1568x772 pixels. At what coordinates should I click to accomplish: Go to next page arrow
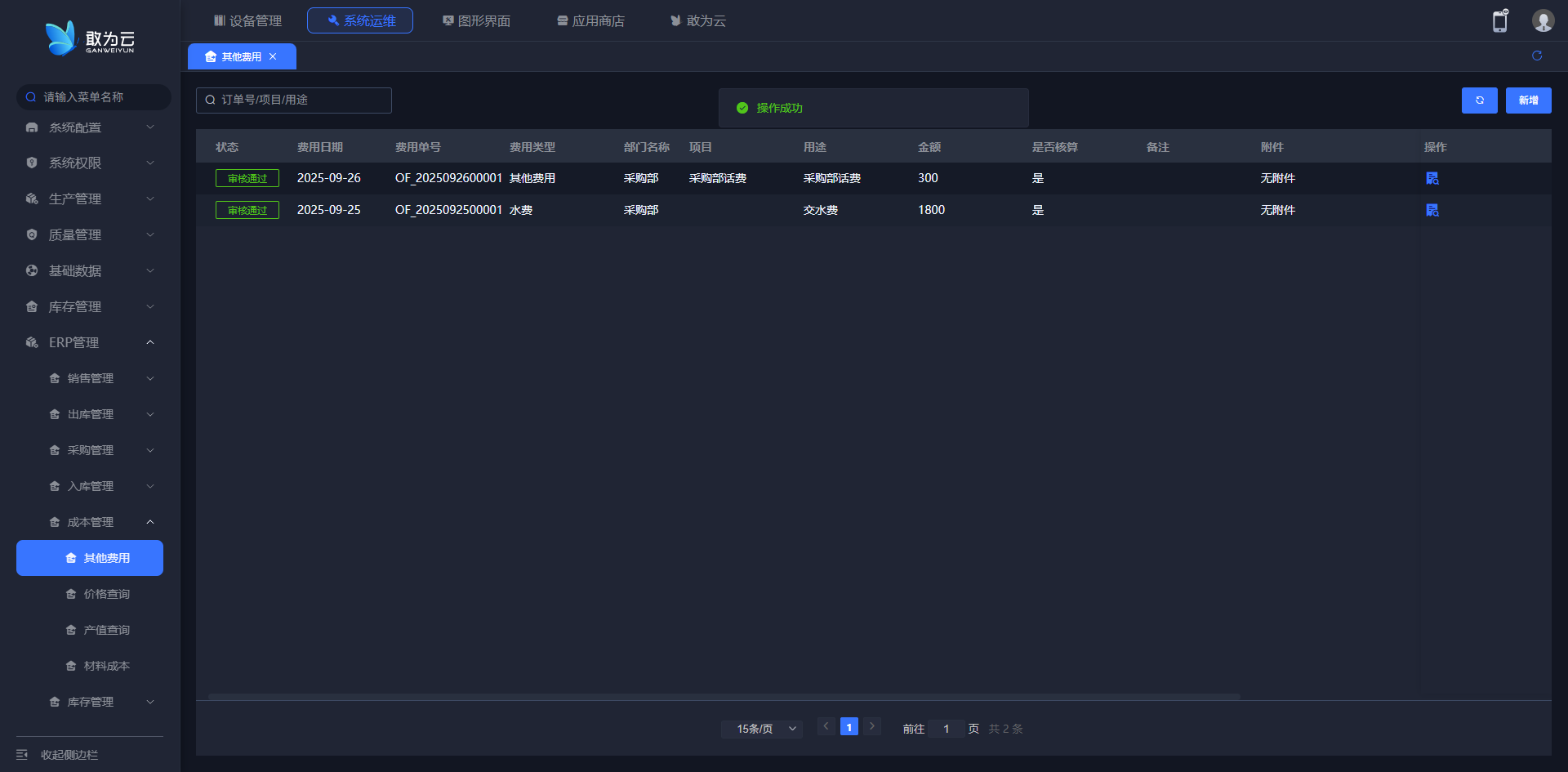pos(872,726)
